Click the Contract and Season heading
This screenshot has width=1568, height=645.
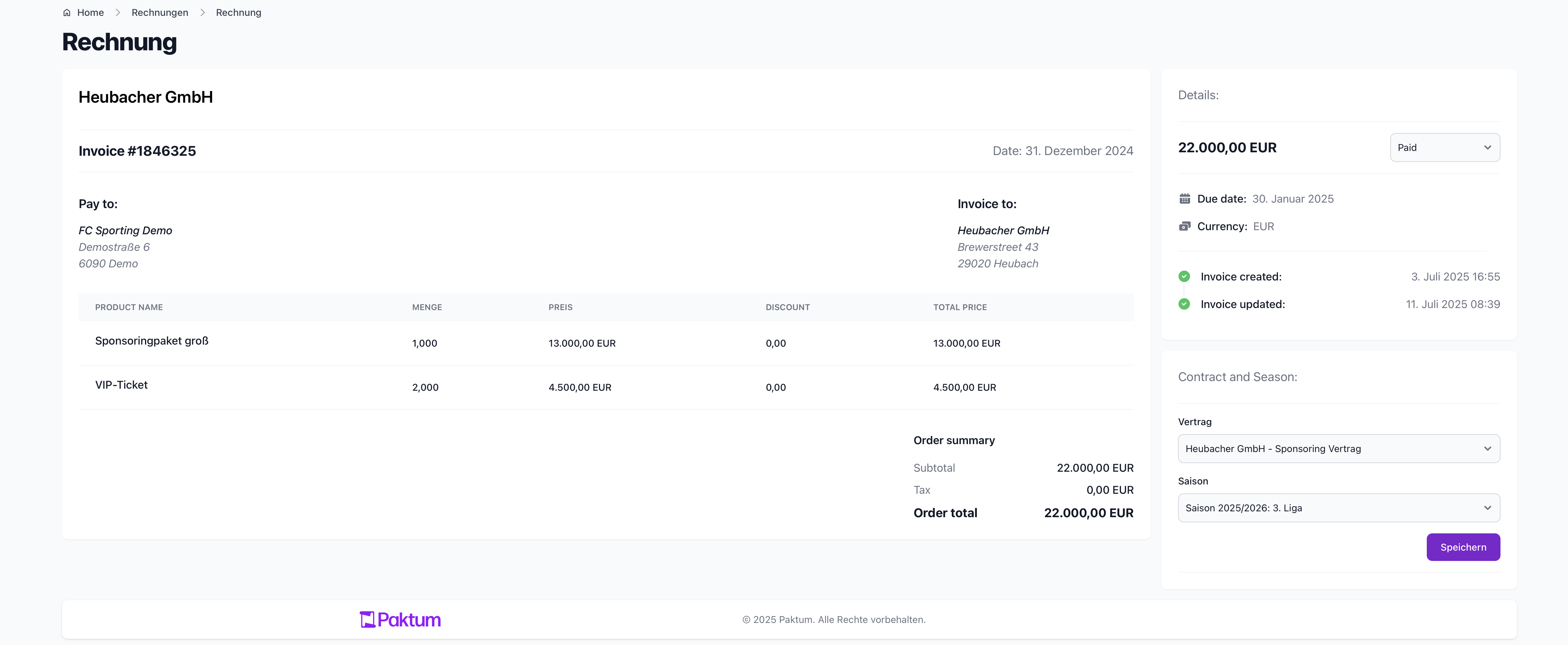click(1237, 377)
